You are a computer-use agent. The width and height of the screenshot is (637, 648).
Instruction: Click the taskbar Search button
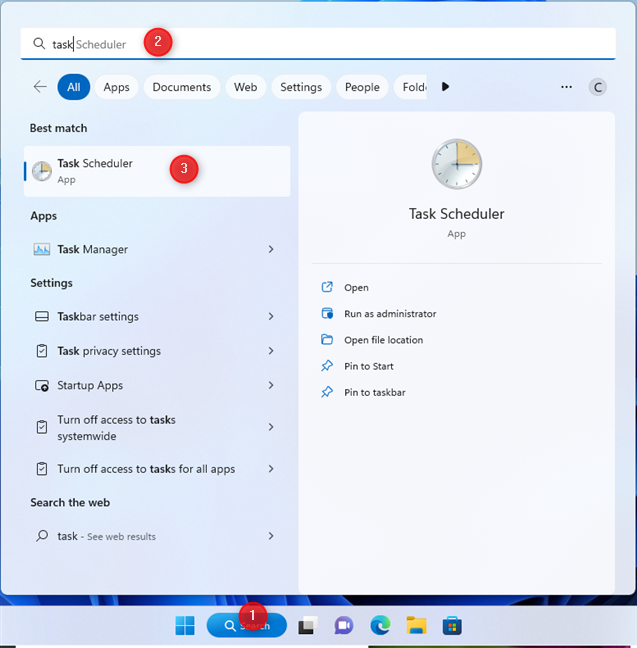pyautogui.click(x=247, y=625)
